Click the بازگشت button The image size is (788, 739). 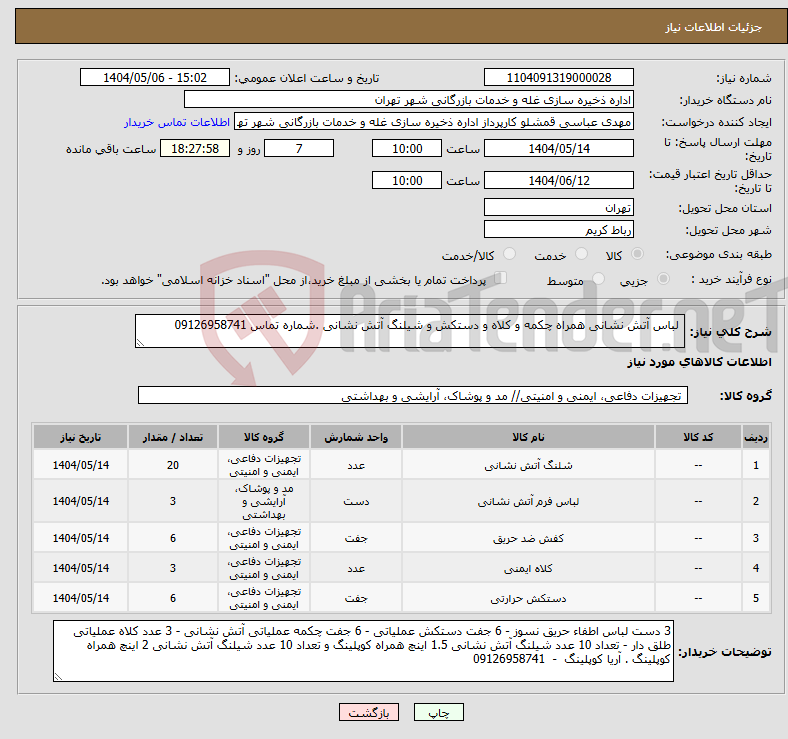[x=369, y=712]
